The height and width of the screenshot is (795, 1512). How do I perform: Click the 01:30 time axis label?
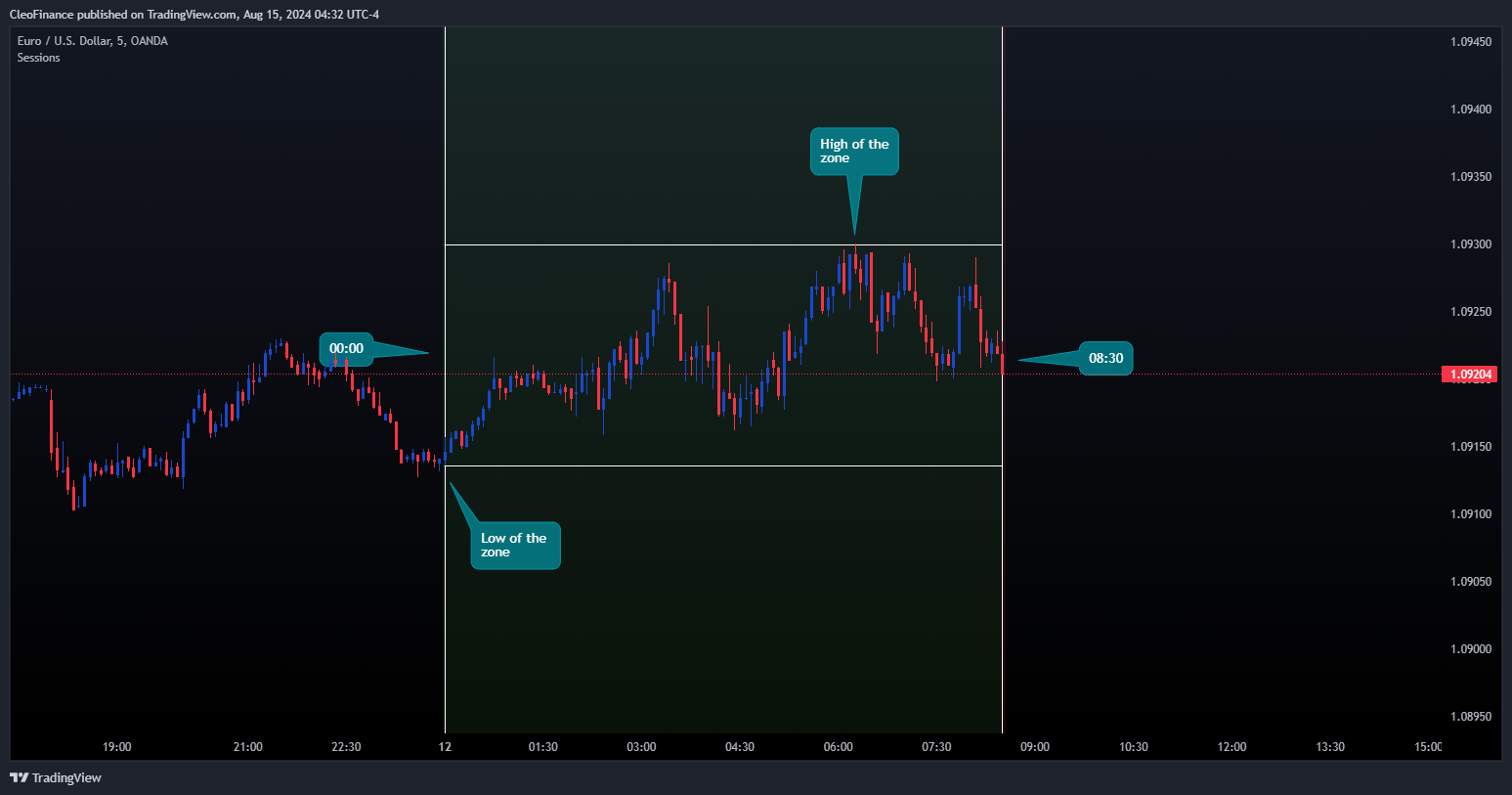543,747
